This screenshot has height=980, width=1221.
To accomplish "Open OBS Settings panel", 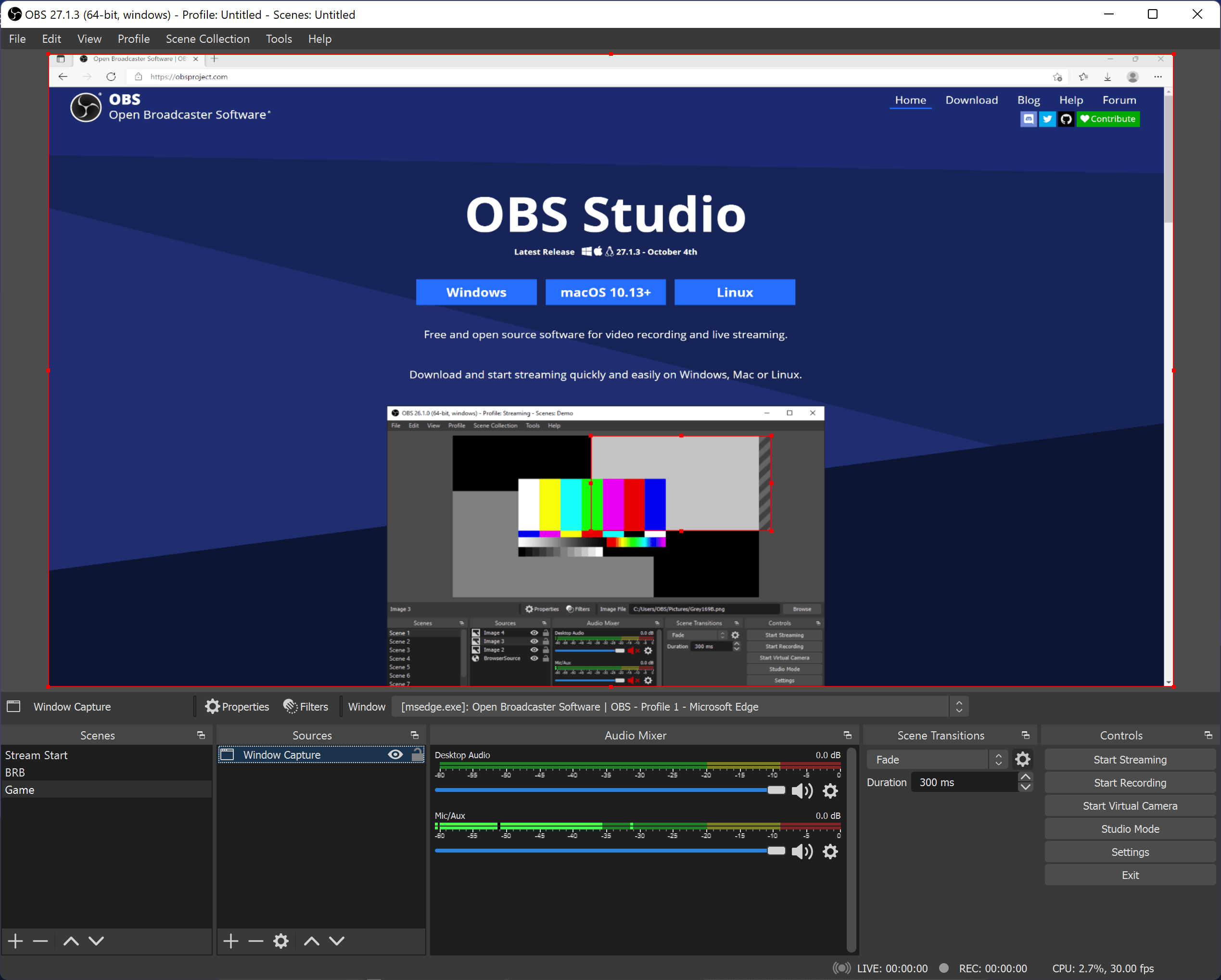I will pyautogui.click(x=1129, y=852).
